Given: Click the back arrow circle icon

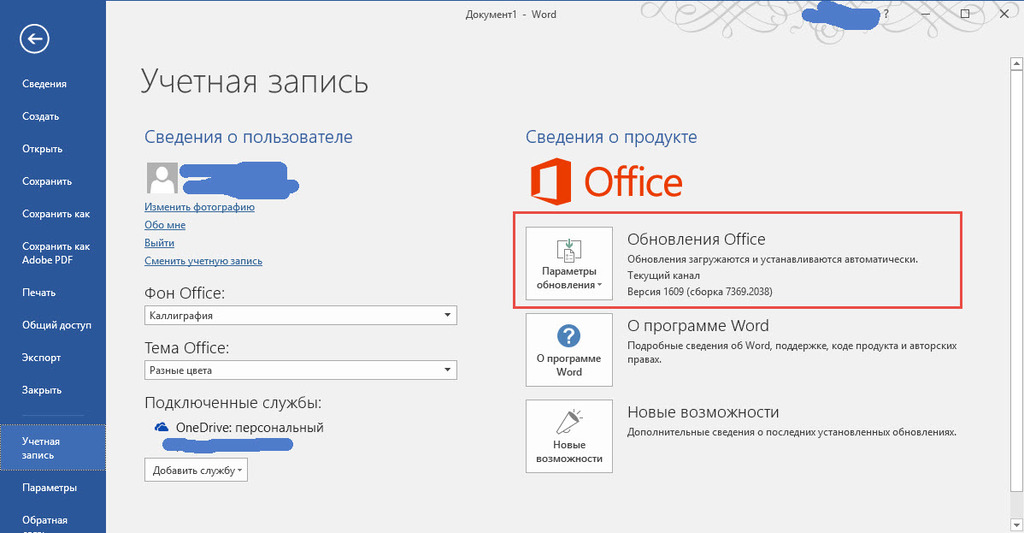Looking at the screenshot, I should [x=34, y=39].
